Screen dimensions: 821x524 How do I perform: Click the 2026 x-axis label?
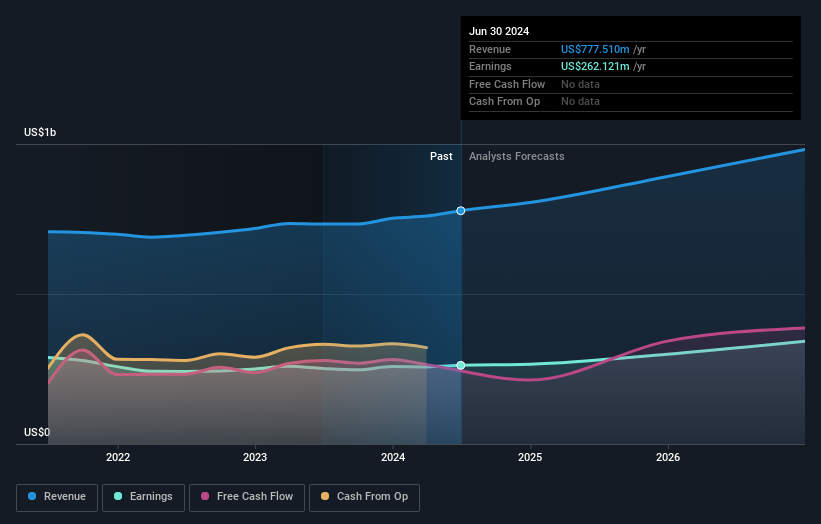[x=668, y=457]
